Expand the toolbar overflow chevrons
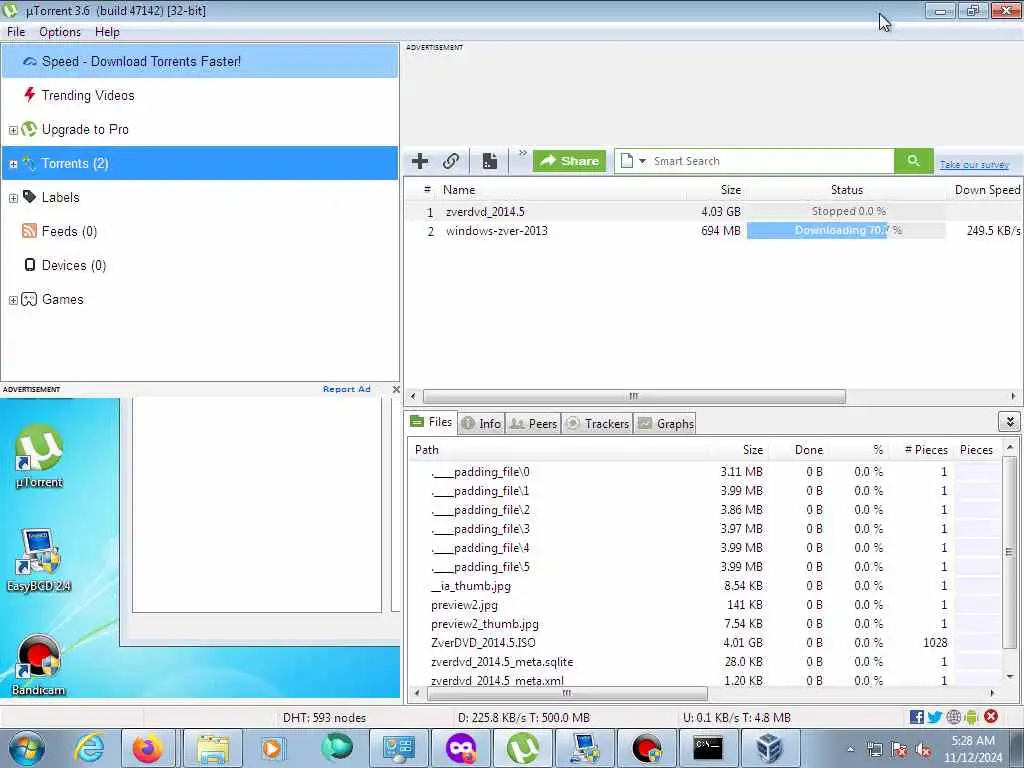The width and height of the screenshot is (1024, 768). (522, 153)
